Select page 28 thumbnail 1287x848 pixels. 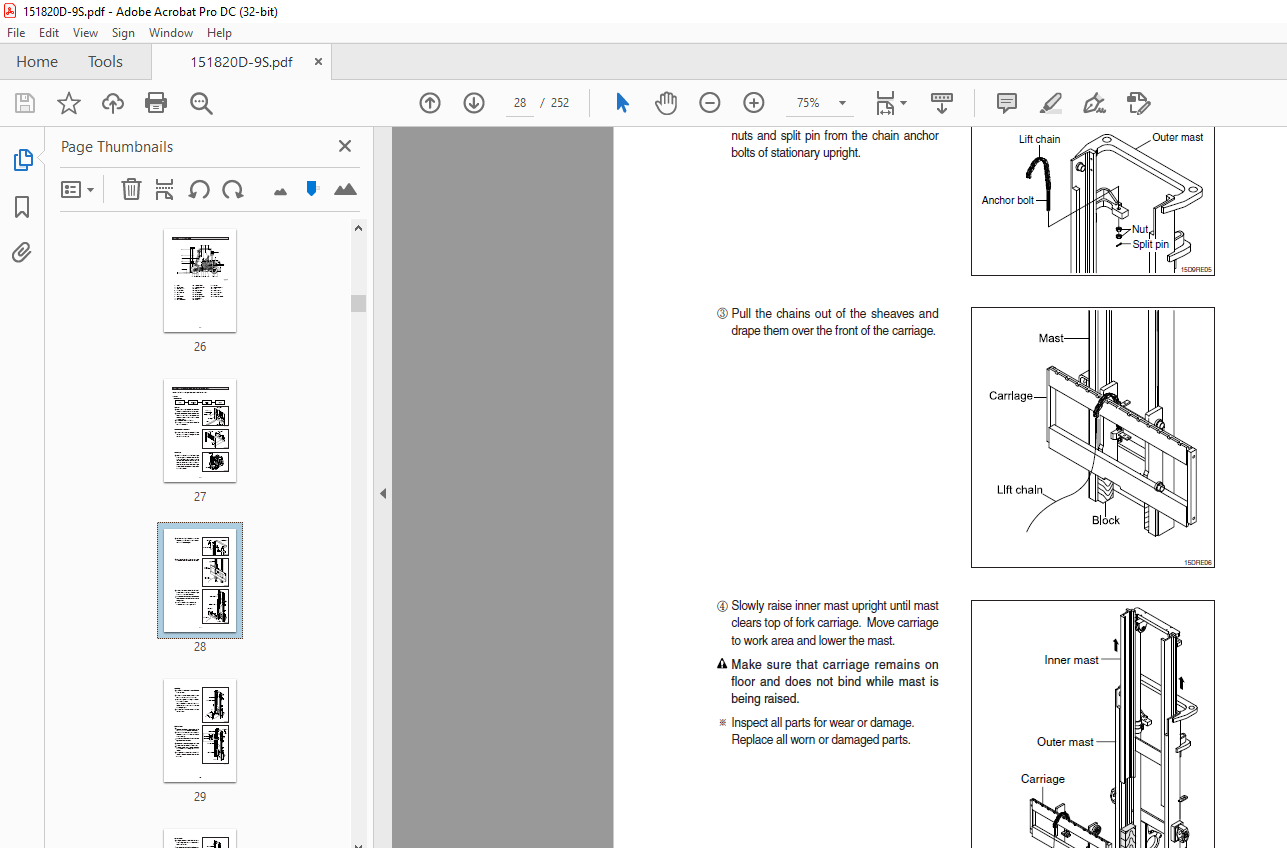200,580
